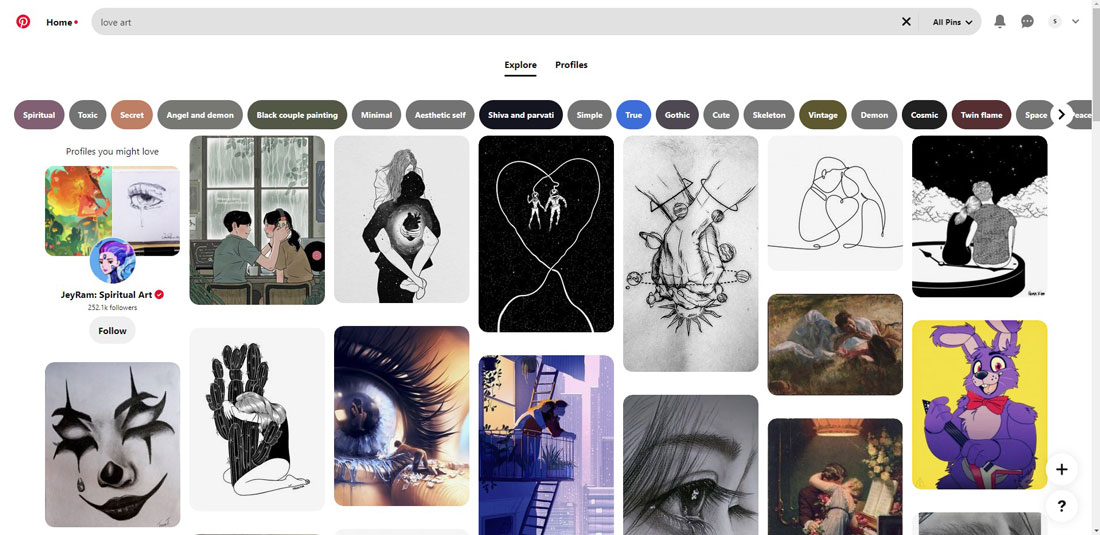Open the All Pins filter dropdown

[952, 22]
